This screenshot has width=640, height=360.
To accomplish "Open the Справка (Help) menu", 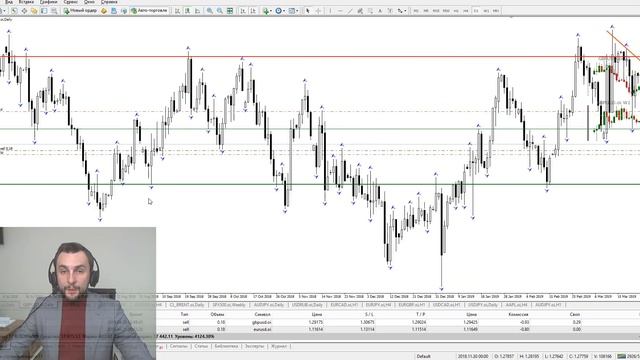I will 109,2.
